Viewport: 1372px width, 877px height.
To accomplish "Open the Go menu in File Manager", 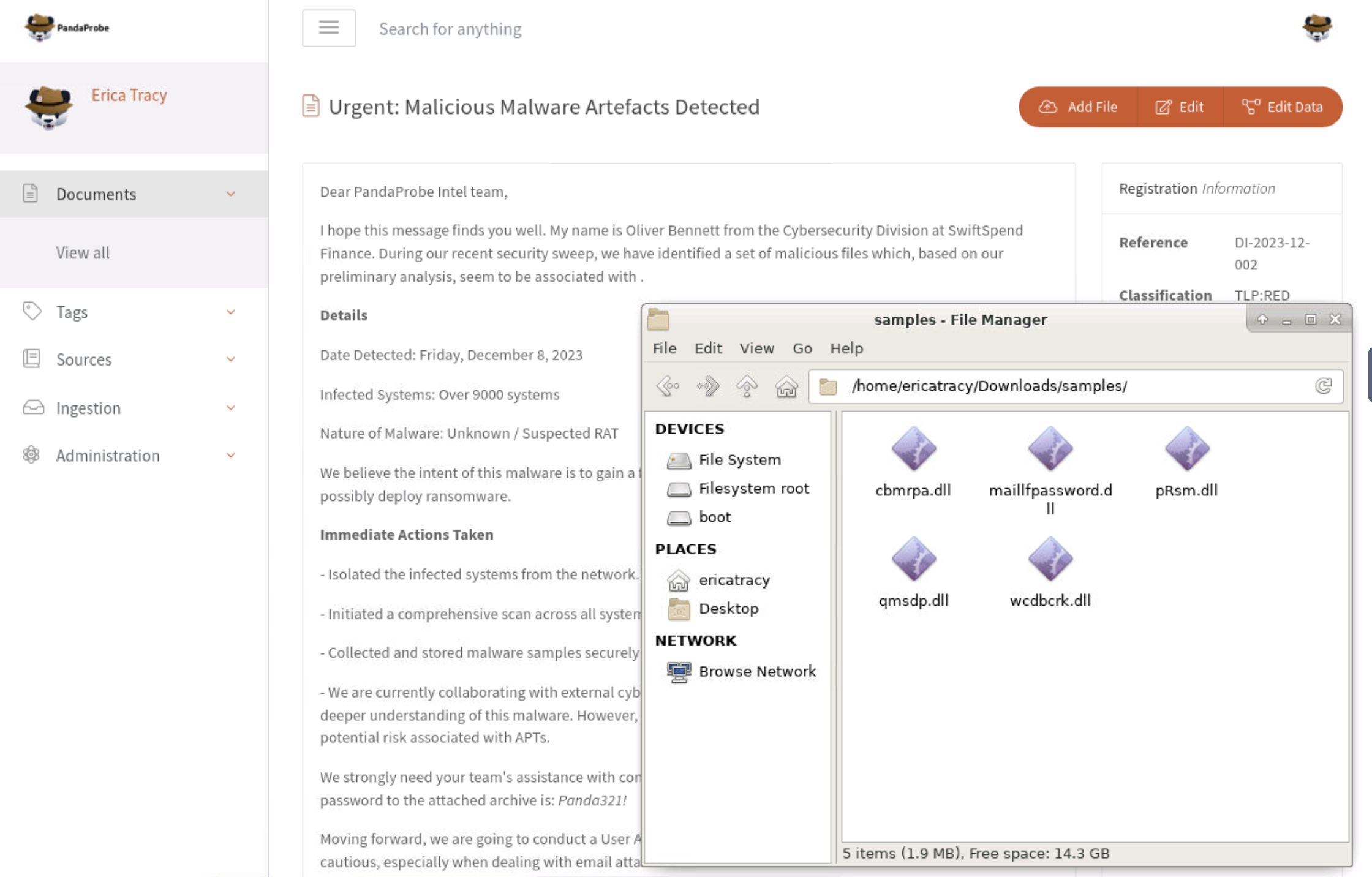I will pos(802,348).
